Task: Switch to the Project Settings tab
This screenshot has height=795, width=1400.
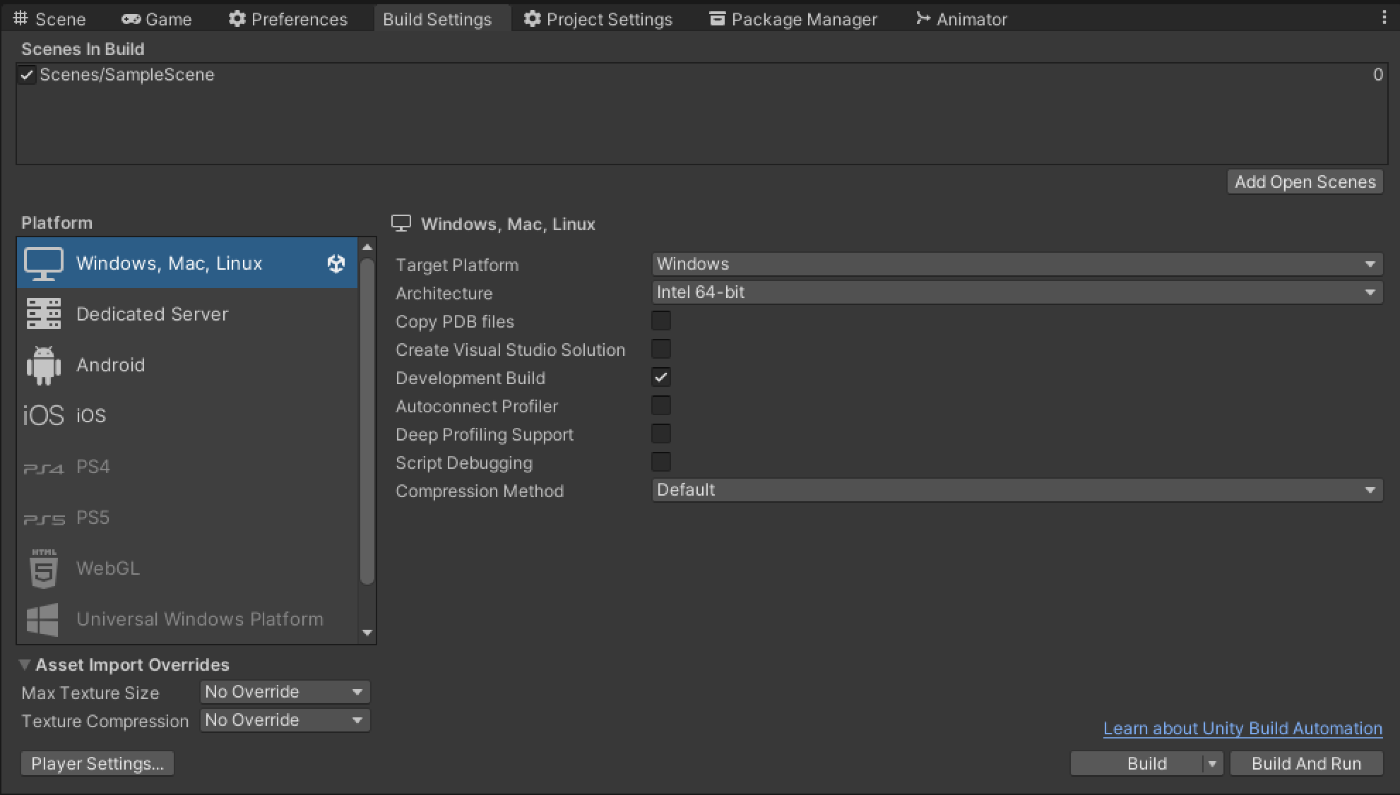Action: click(598, 19)
